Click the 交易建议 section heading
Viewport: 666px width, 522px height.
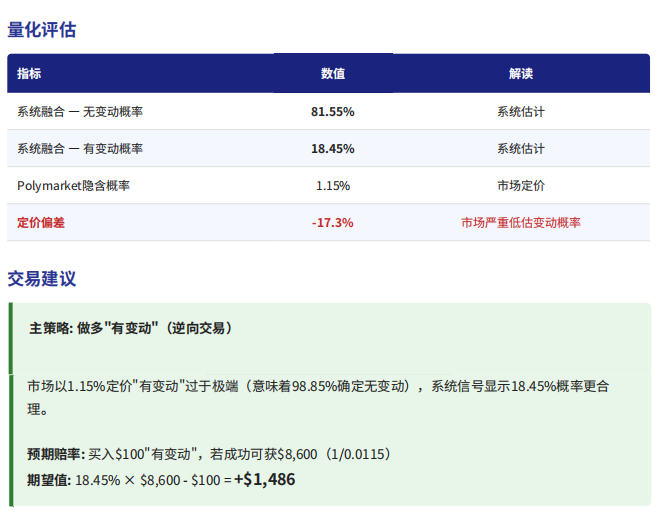42,279
